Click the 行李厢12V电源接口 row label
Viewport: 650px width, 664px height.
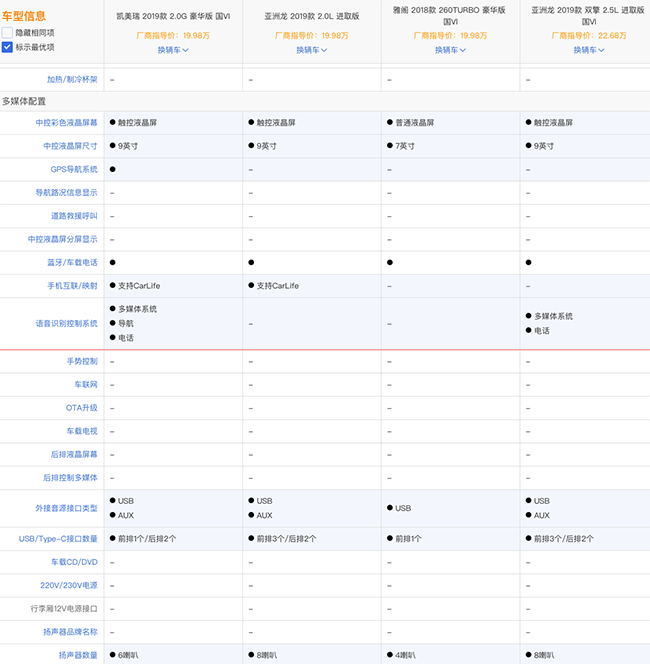[64, 609]
